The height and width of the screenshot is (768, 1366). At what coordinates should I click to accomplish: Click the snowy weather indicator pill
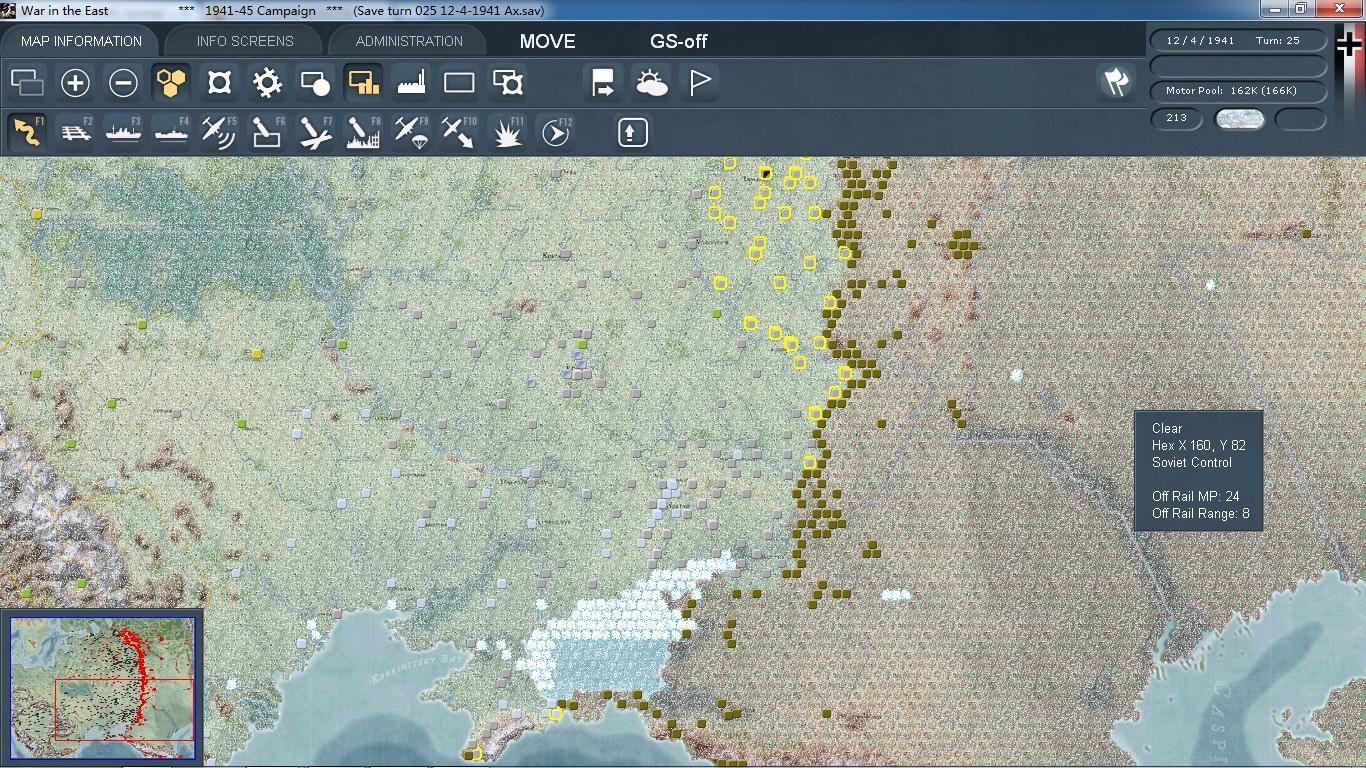[1239, 119]
